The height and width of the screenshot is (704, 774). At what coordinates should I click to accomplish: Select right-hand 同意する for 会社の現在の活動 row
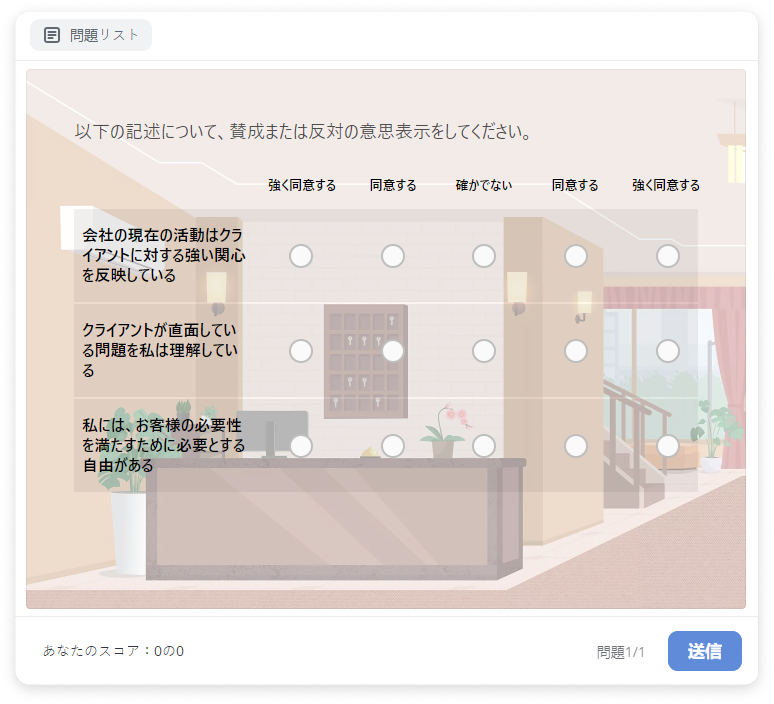pyautogui.click(x=576, y=256)
